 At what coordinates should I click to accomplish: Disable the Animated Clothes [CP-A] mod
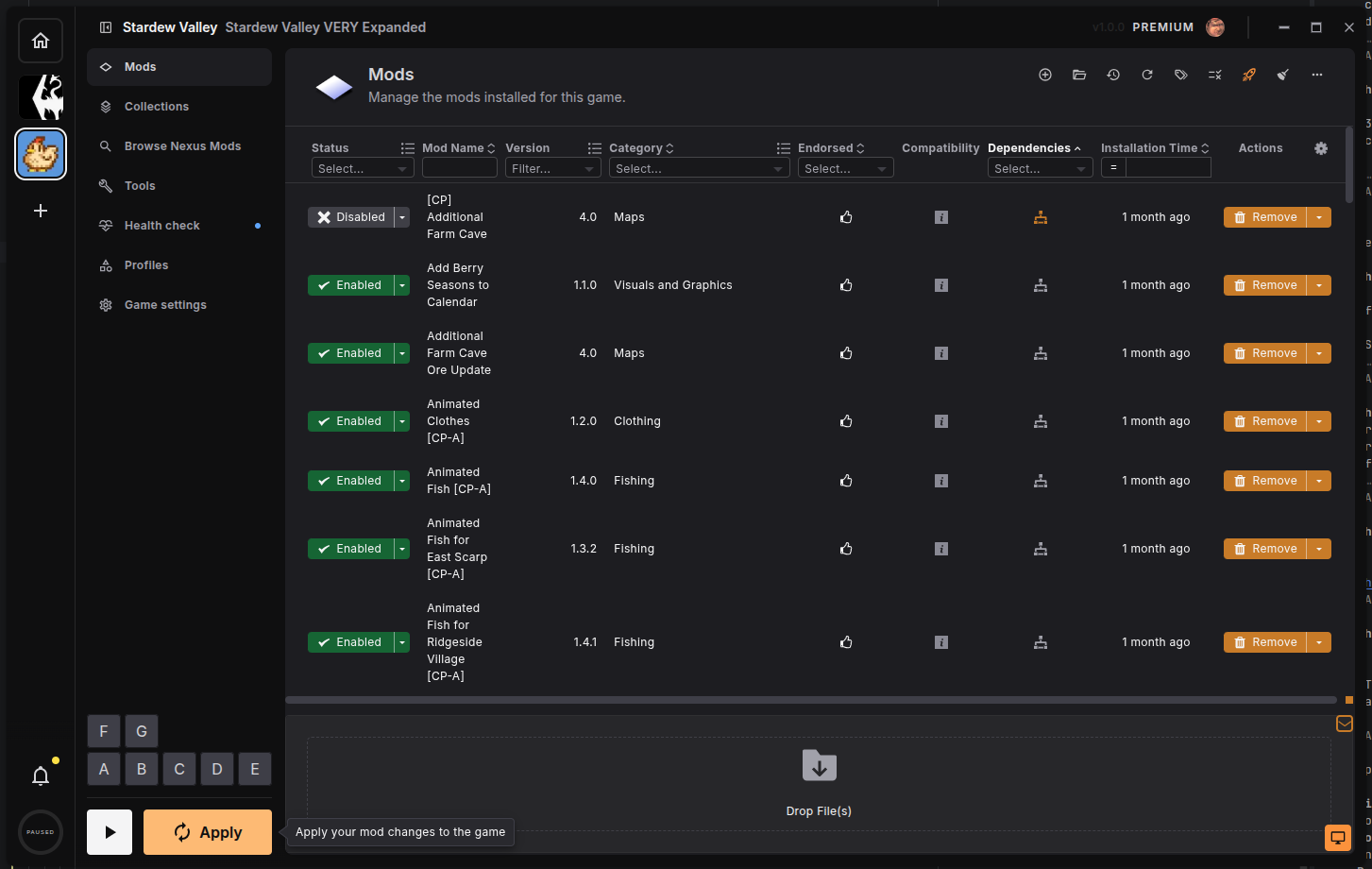[350, 421]
